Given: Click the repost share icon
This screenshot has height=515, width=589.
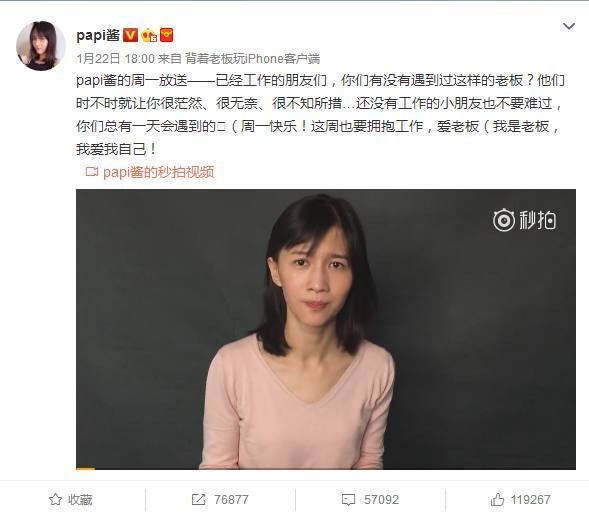Looking at the screenshot, I should point(198,500).
